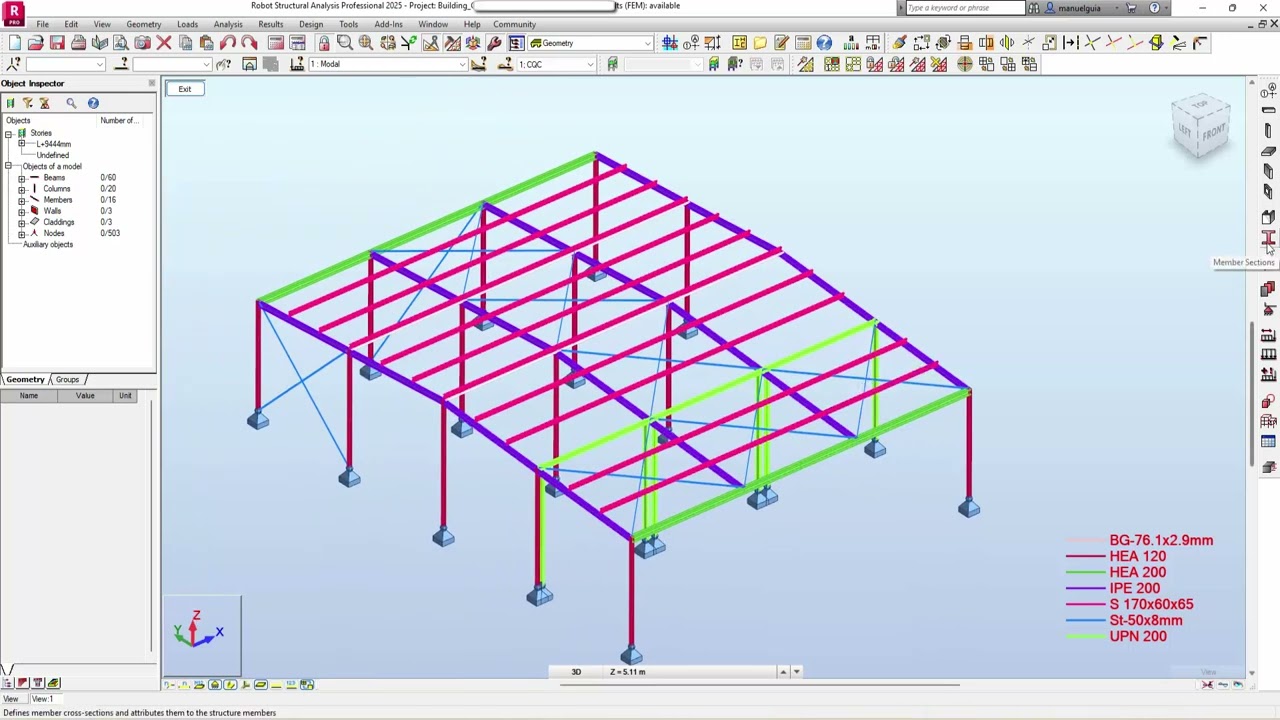Click the Copy icon in toolbar
The image size is (1280, 720).
pyautogui.click(x=185, y=43)
